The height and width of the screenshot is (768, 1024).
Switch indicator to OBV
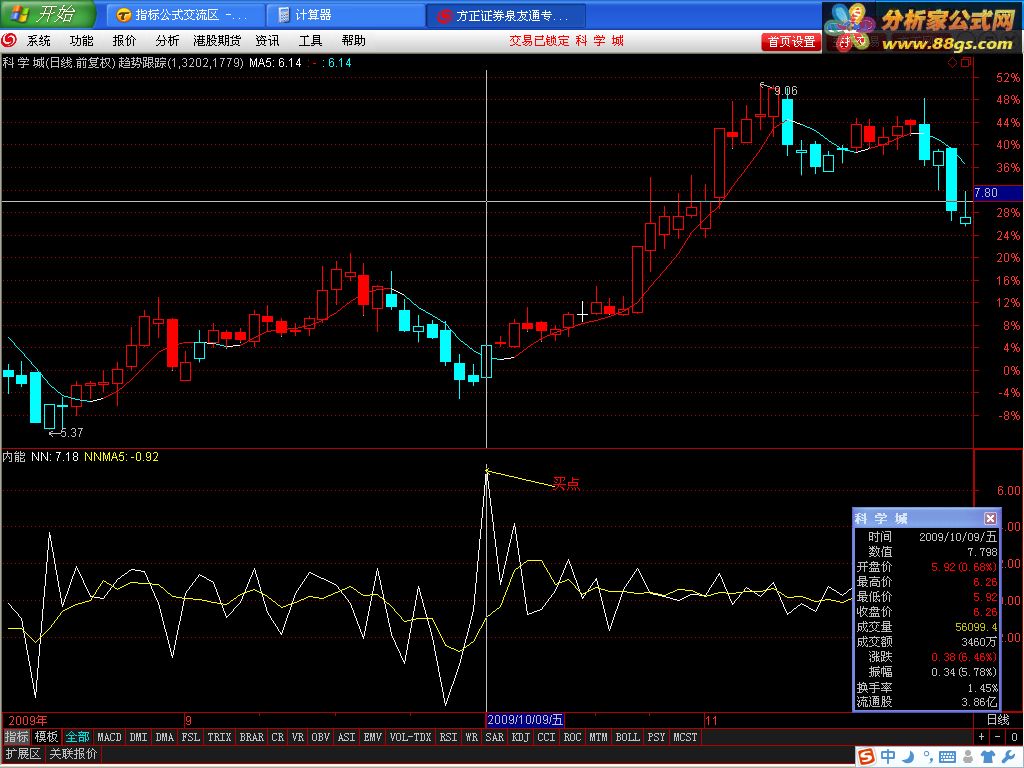click(x=321, y=737)
